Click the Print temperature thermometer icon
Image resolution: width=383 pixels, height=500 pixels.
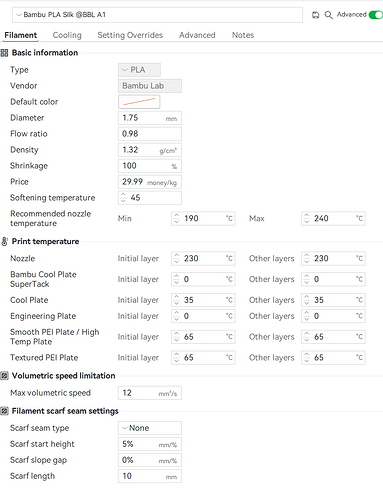(4, 241)
